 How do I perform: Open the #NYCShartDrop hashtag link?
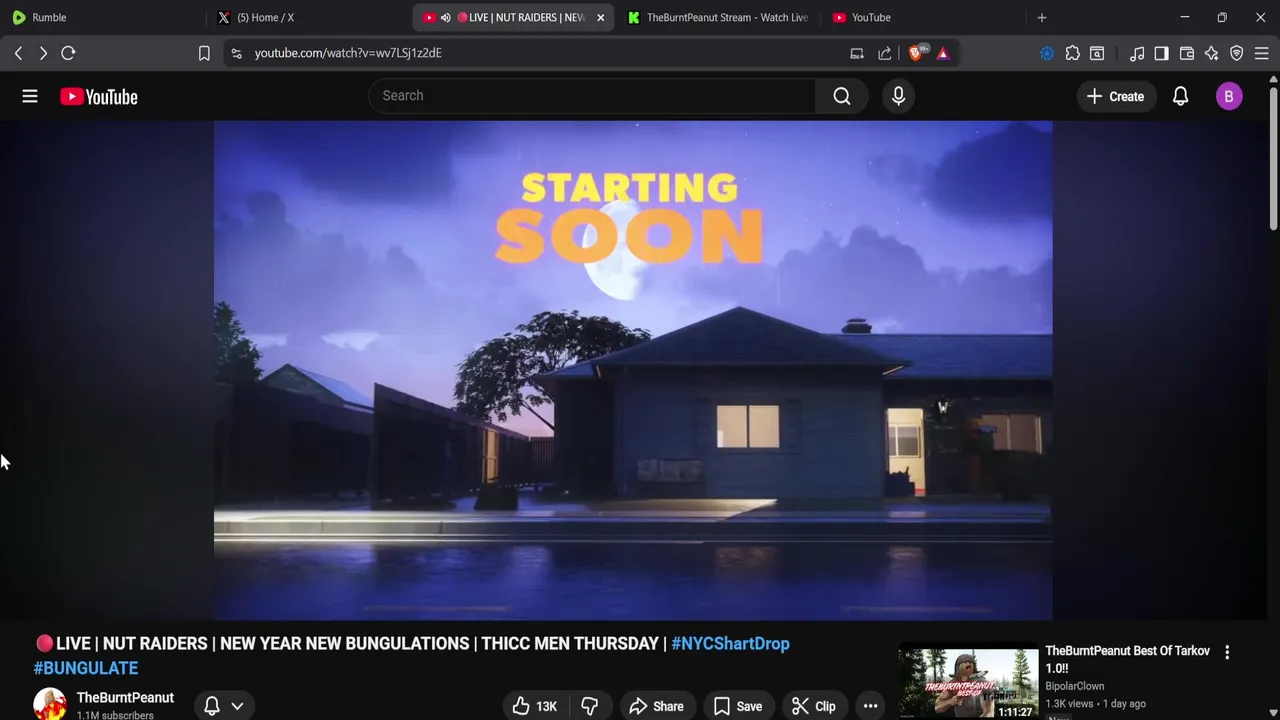pyautogui.click(x=730, y=643)
